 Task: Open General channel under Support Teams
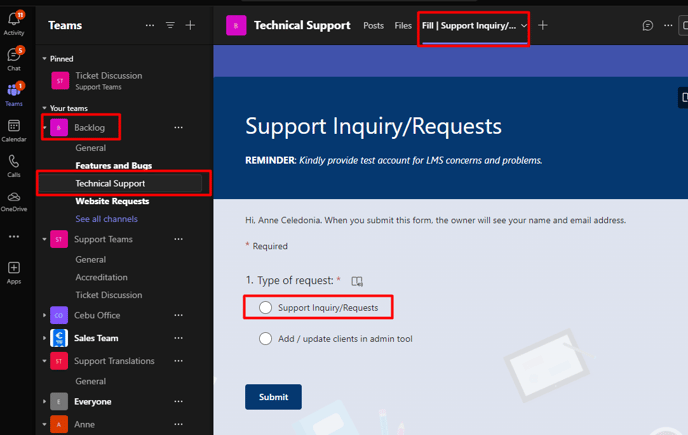tap(90, 259)
